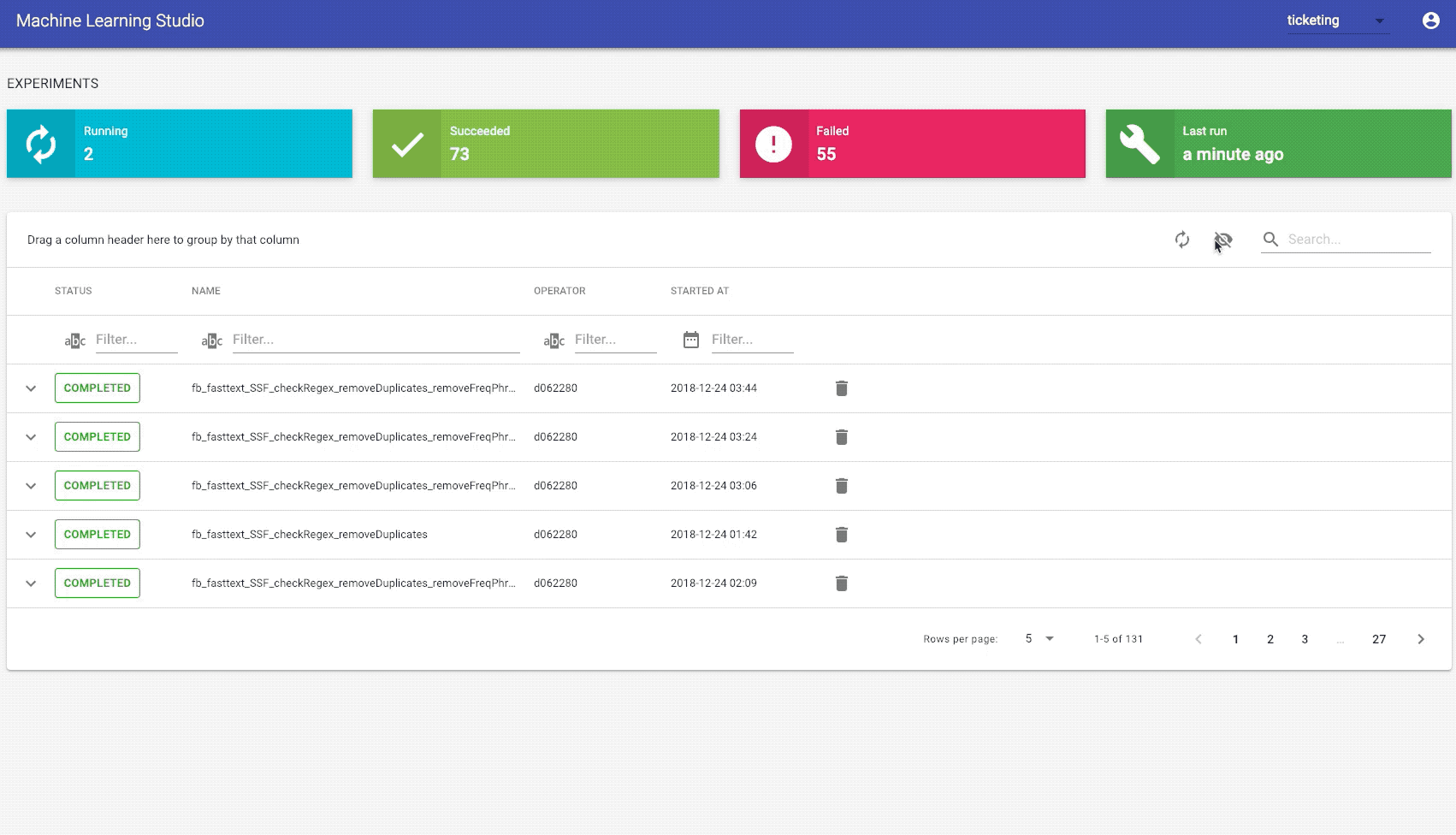1456x835 pixels.
Task: Go to next page arrow
Action: click(1421, 639)
